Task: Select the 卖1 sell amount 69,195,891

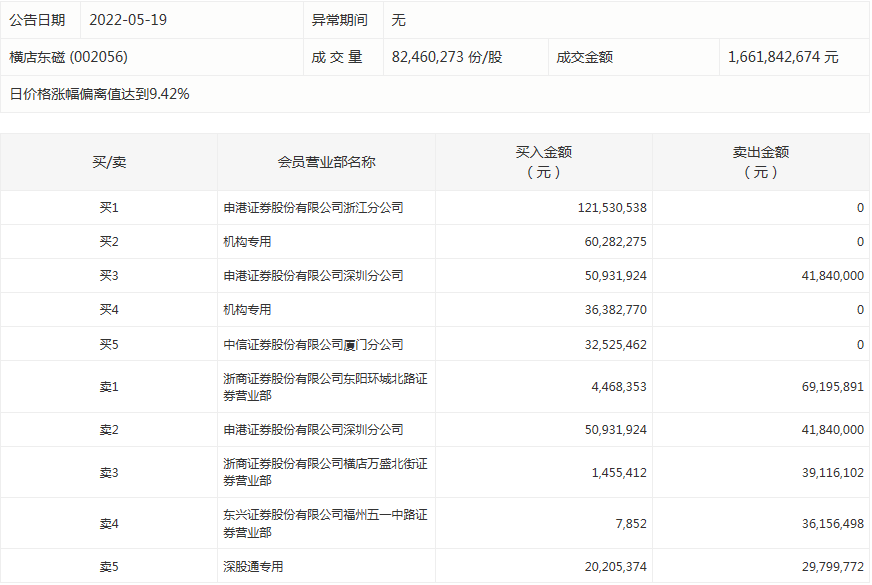Action: pos(825,387)
